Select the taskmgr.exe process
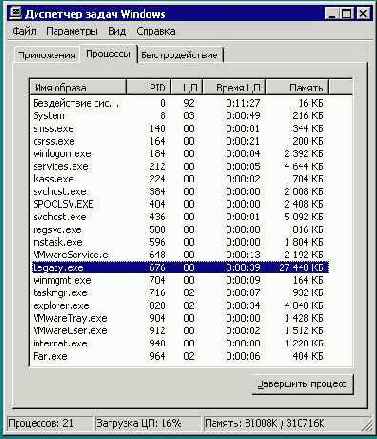The image size is (377, 439). (x=180, y=293)
